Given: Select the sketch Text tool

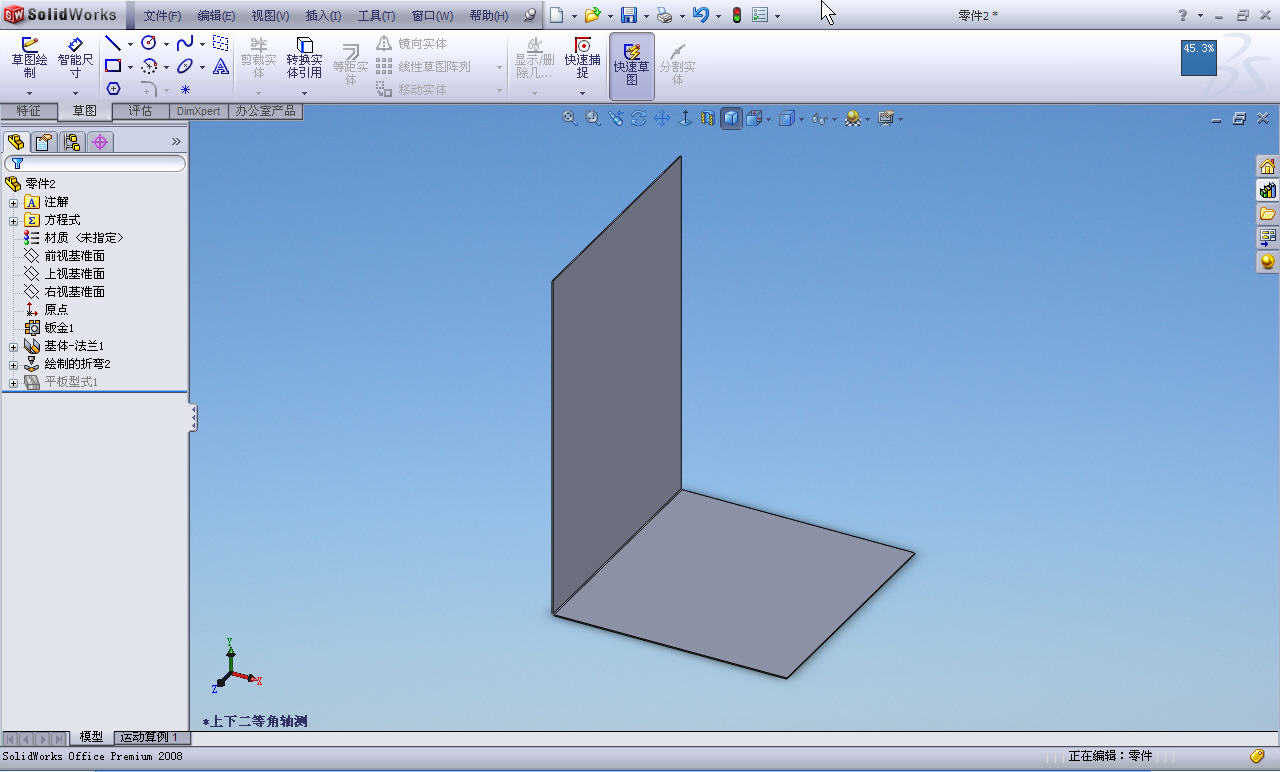Looking at the screenshot, I should click(221, 66).
